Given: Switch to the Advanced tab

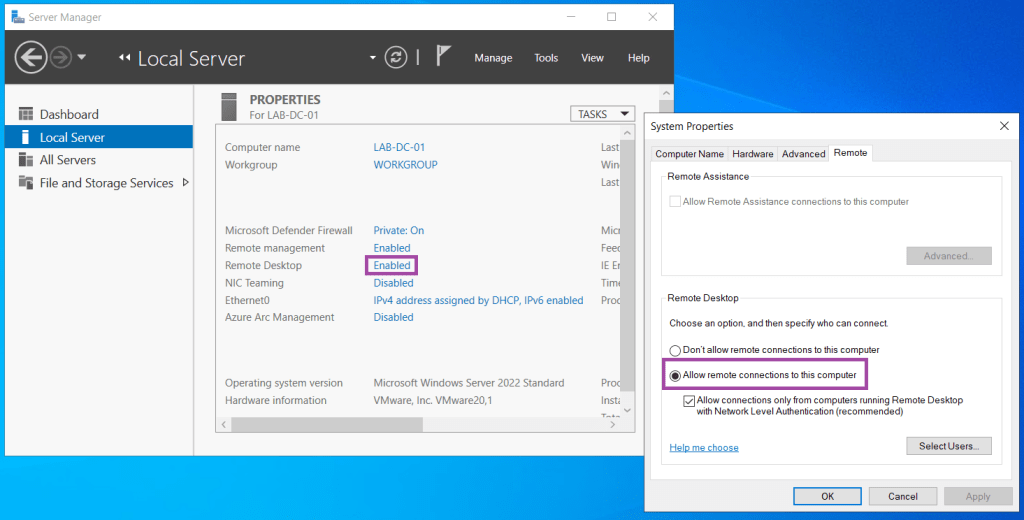Looking at the screenshot, I should (803, 154).
